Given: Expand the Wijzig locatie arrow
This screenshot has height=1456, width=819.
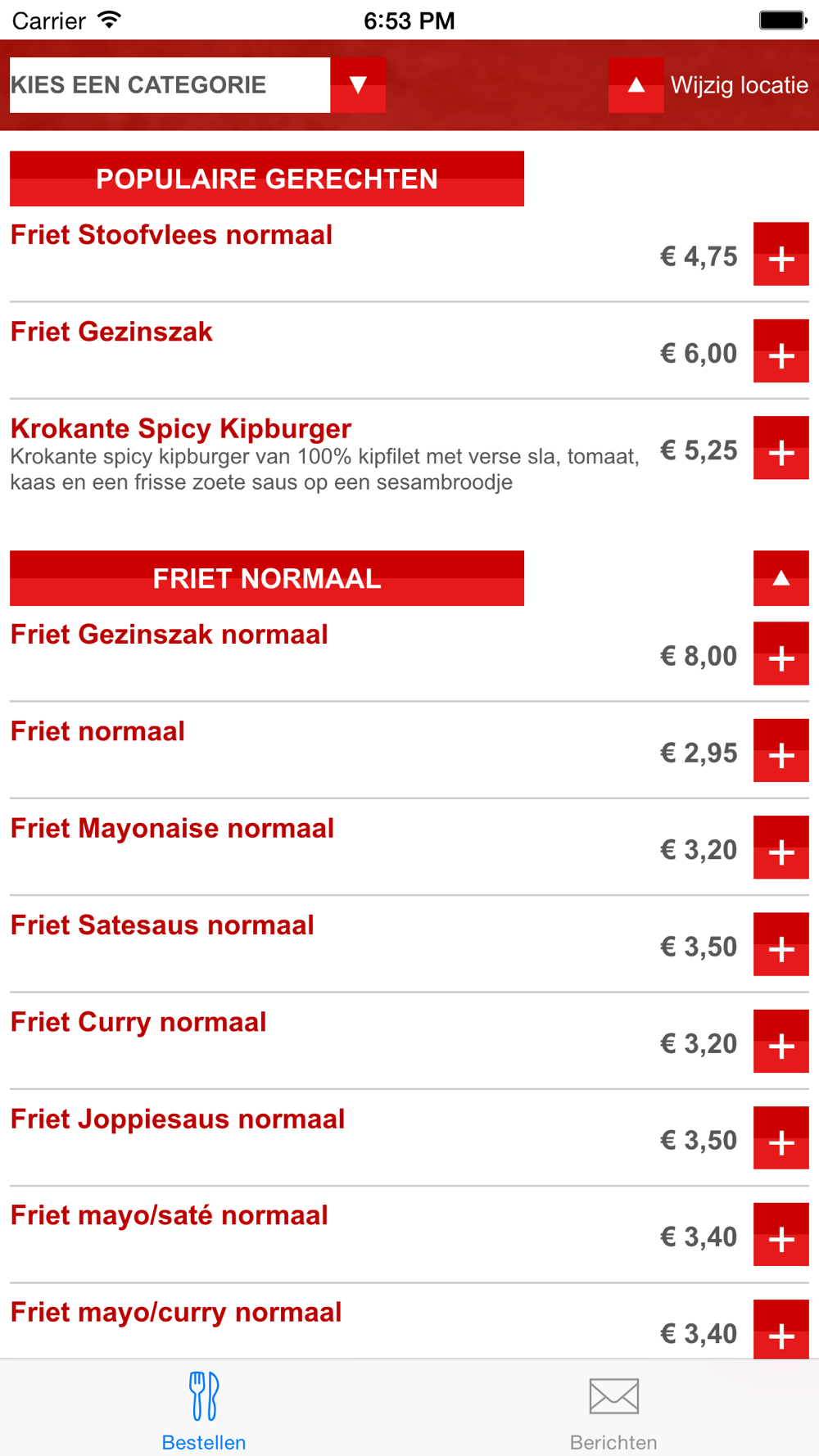Looking at the screenshot, I should click(x=636, y=85).
